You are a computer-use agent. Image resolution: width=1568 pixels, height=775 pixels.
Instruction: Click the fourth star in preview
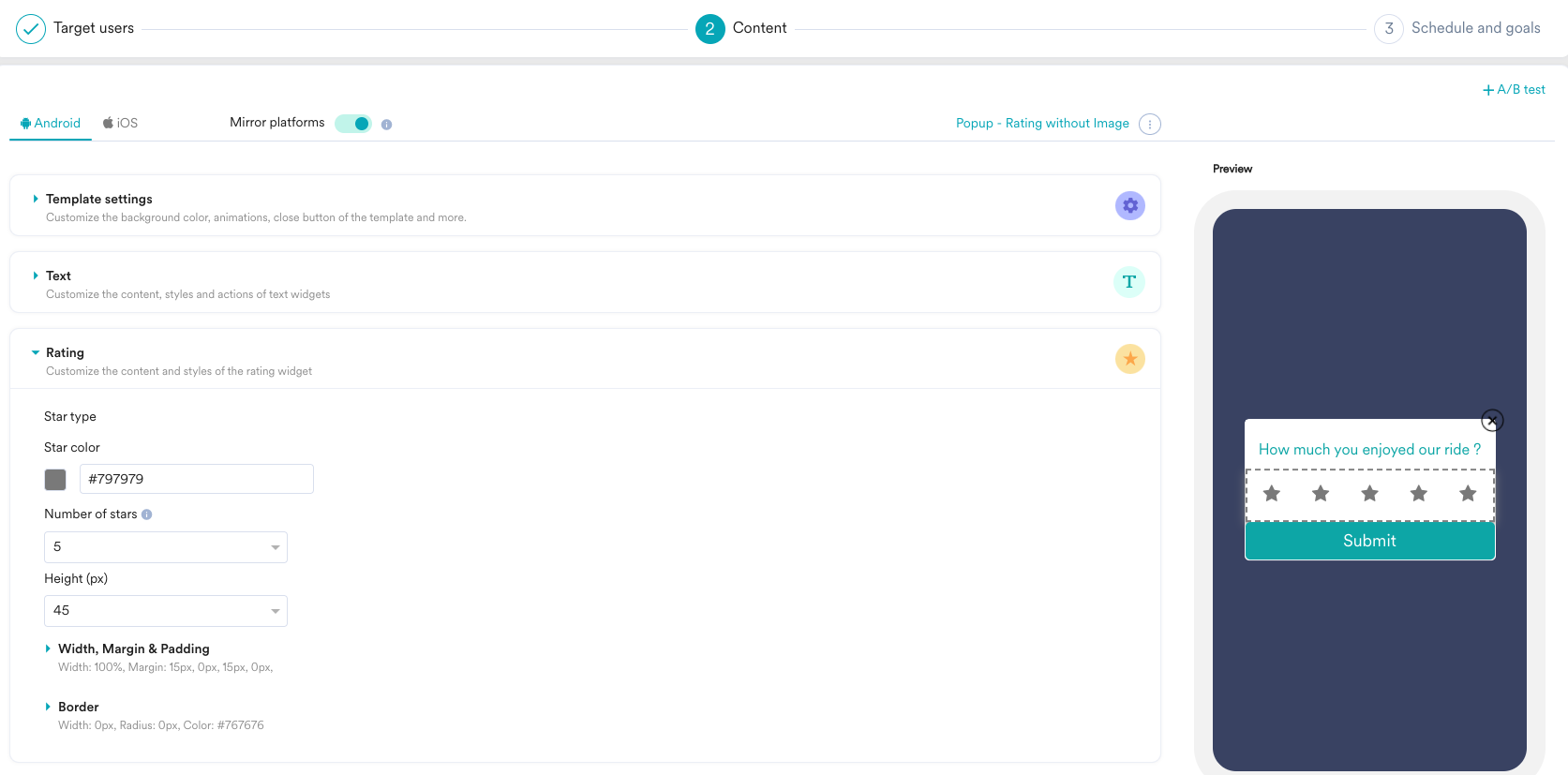coord(1419,493)
